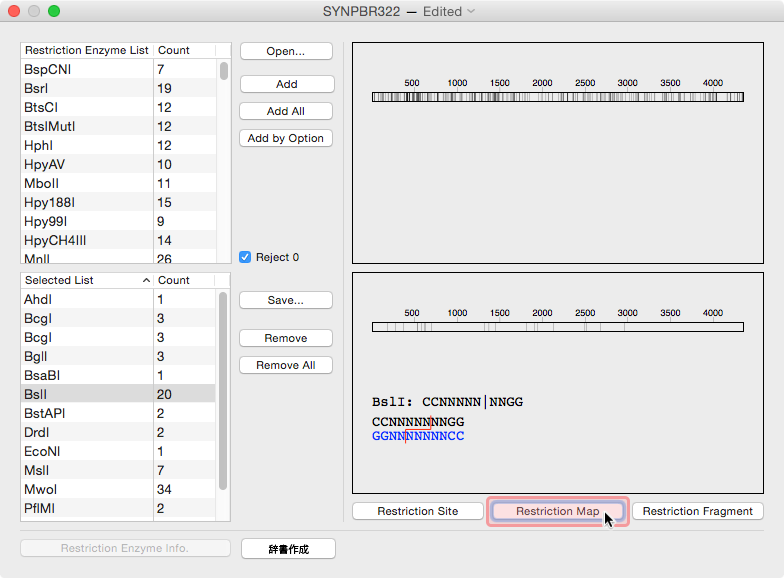
Task: Click the Restriction Map button
Action: pyautogui.click(x=557, y=511)
